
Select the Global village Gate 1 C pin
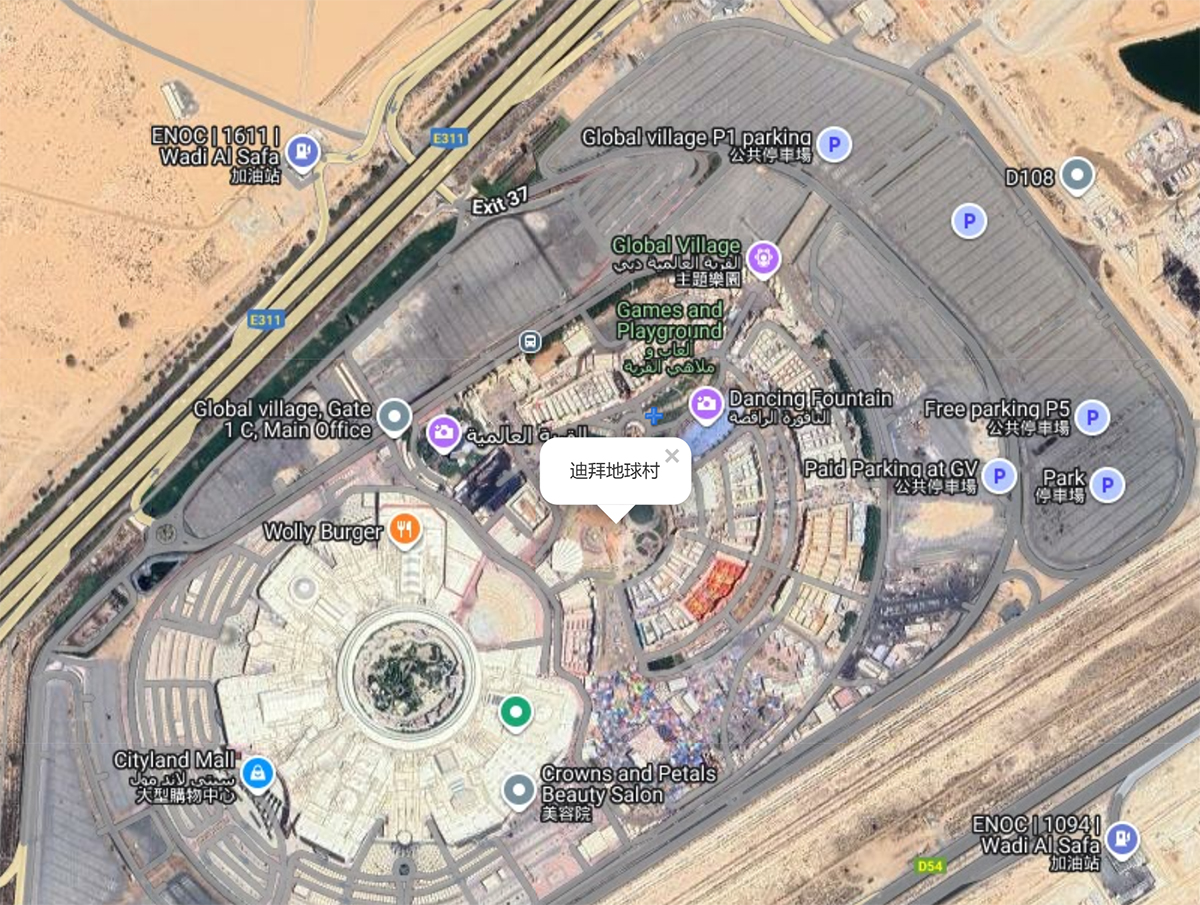pyautogui.click(x=396, y=417)
